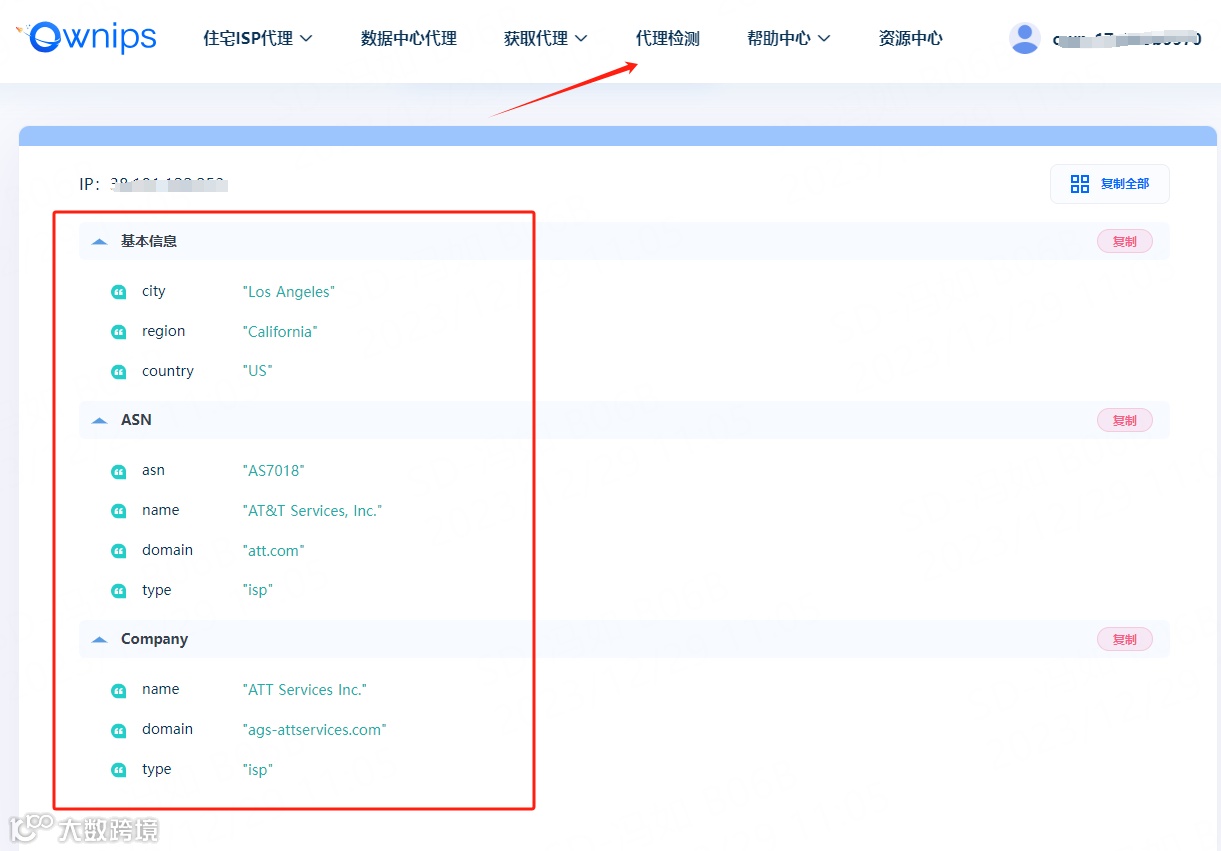Copy the Company section with 复制
The width and height of the screenshot is (1221, 851).
pyautogui.click(x=1125, y=639)
